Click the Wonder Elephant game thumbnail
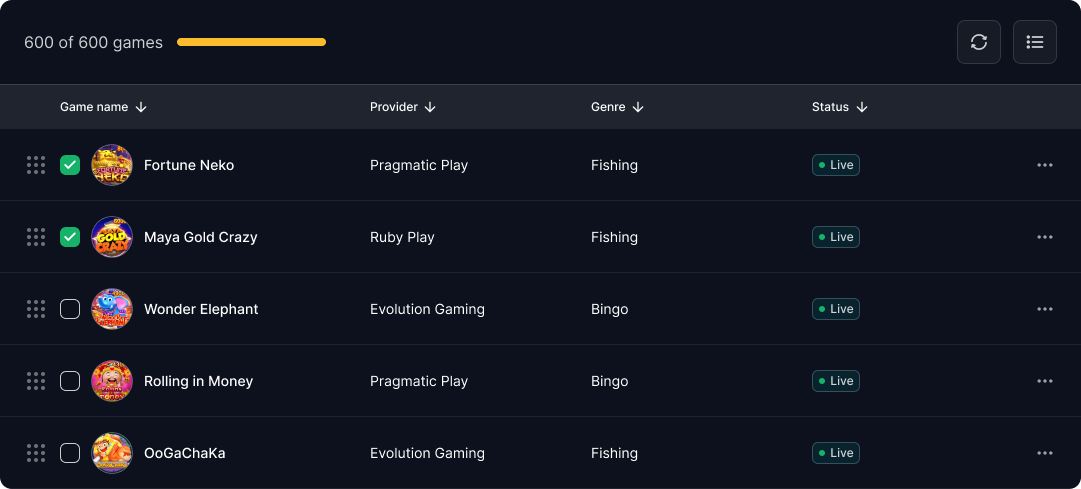1081x489 pixels. (112, 309)
